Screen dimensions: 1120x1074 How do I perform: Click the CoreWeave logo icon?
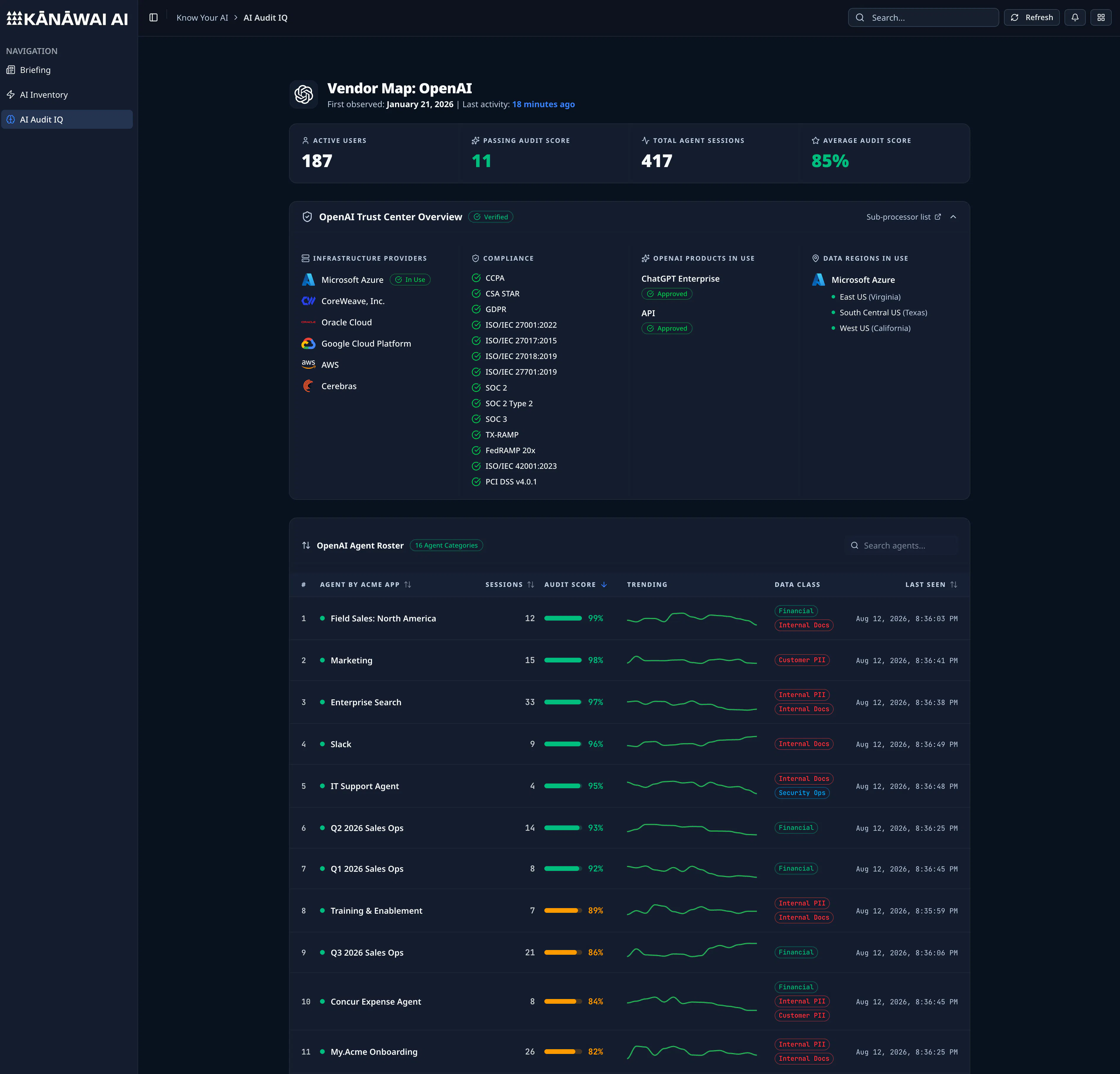coord(308,301)
